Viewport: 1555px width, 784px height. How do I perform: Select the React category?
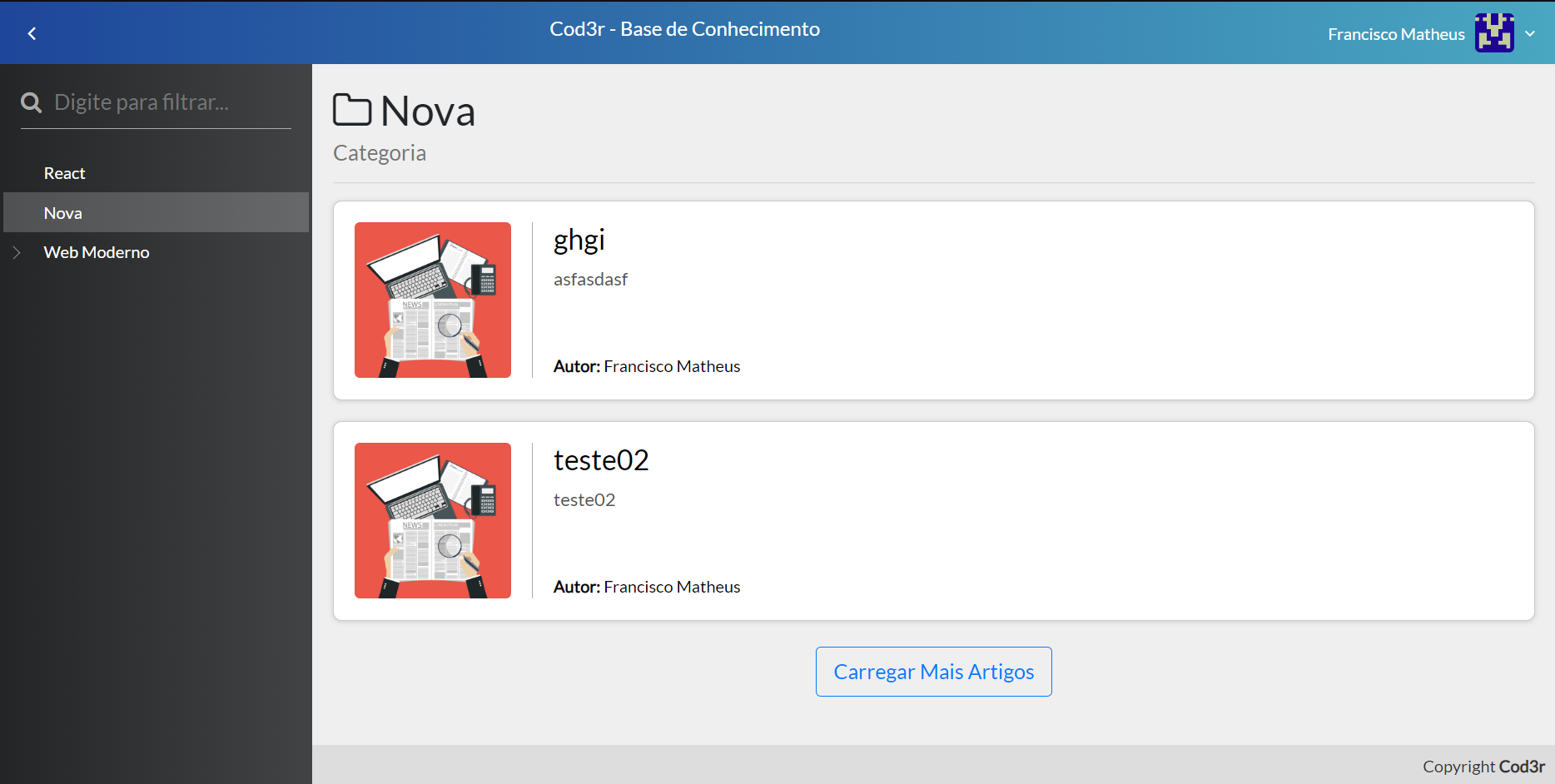click(64, 172)
